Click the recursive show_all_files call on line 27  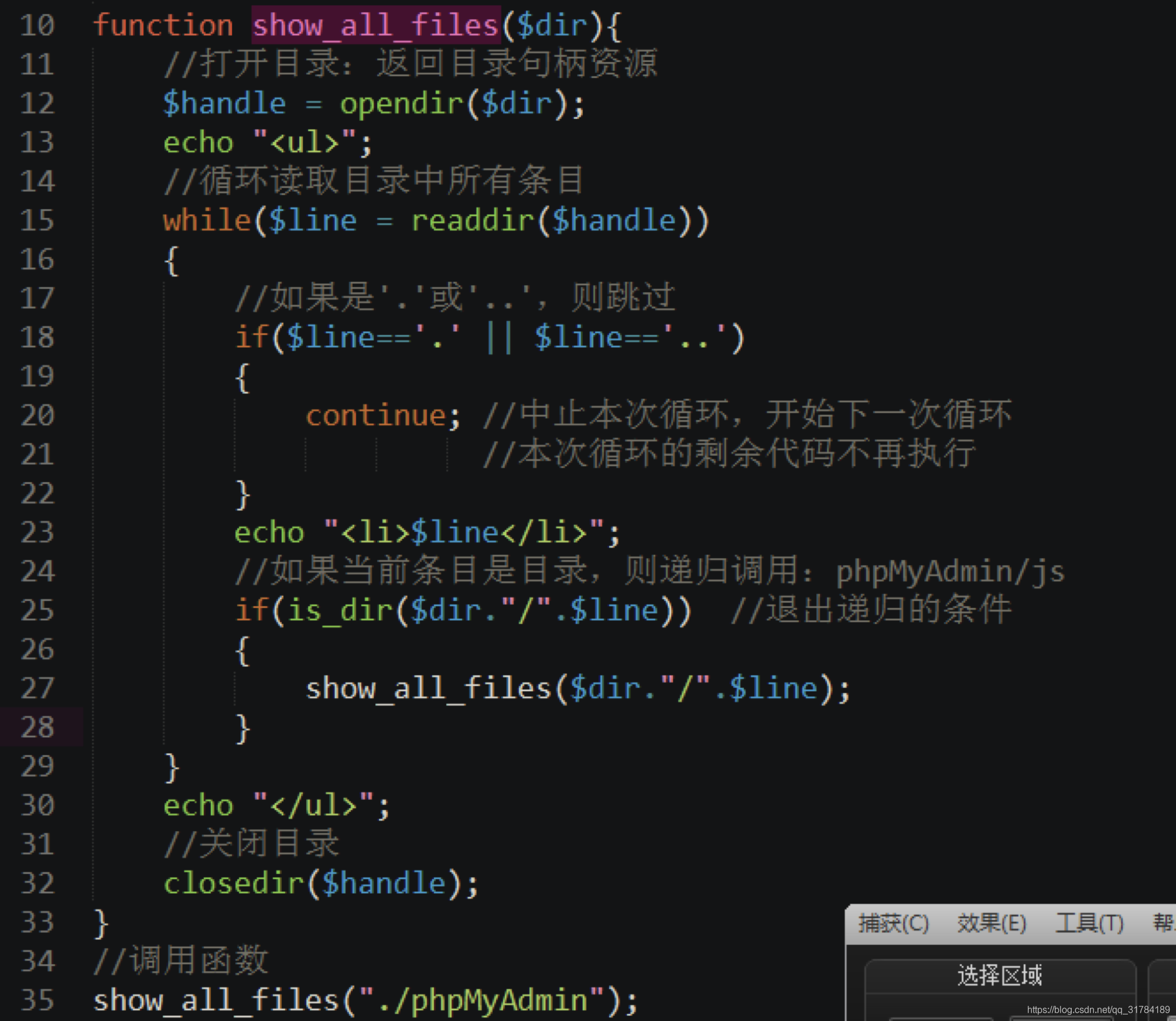[428, 688]
